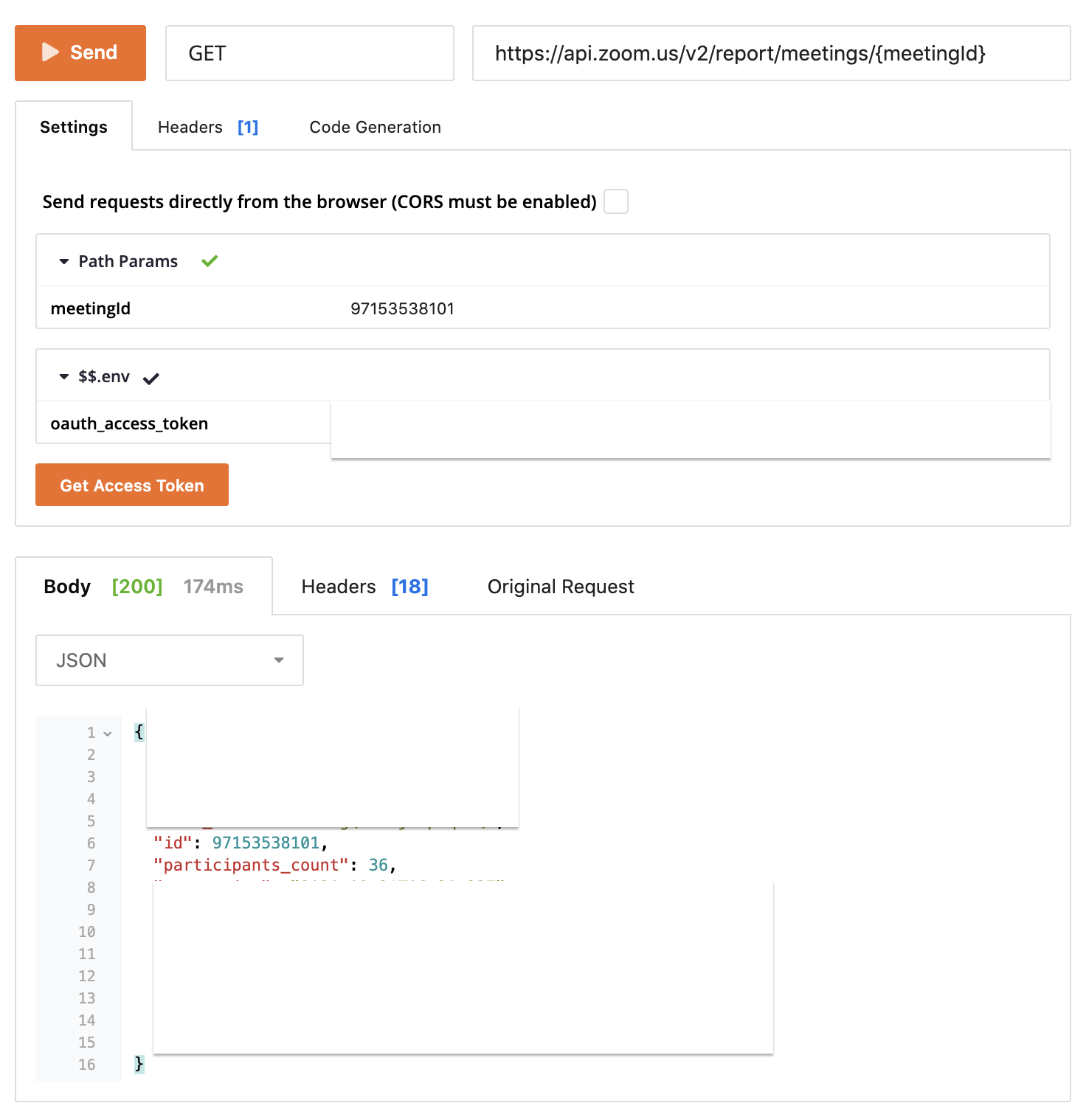Click the [200] status code

(137, 587)
